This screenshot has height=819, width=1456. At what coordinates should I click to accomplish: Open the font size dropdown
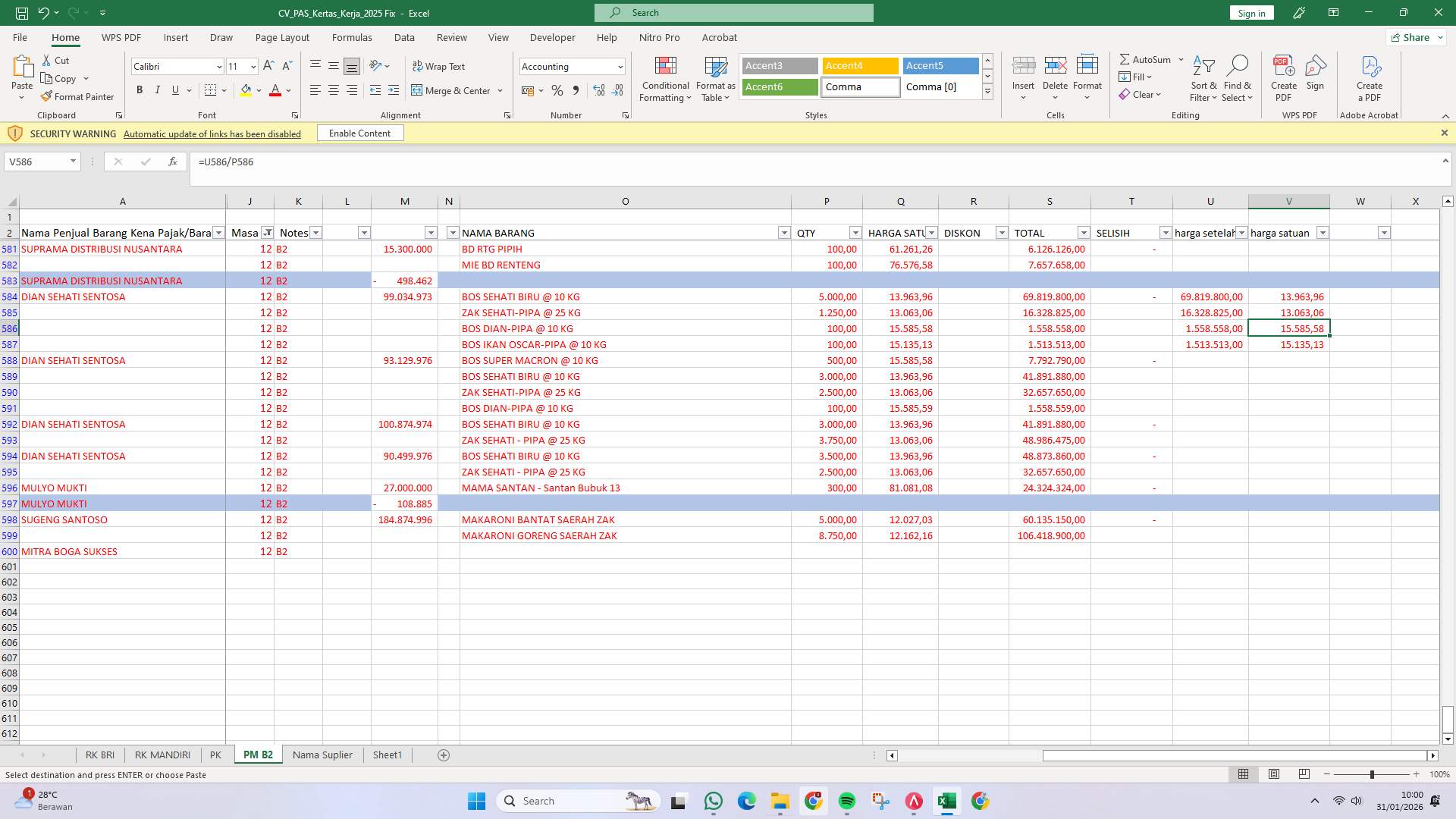coord(252,66)
